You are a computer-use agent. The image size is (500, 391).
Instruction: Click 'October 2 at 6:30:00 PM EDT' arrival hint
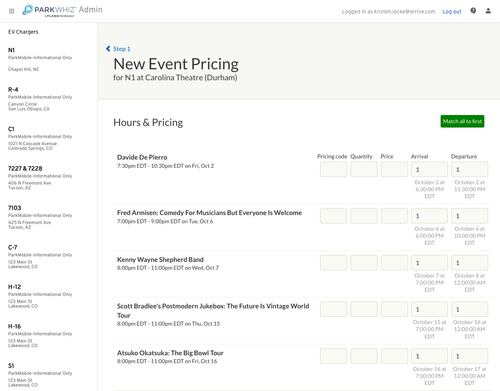[x=429, y=189]
